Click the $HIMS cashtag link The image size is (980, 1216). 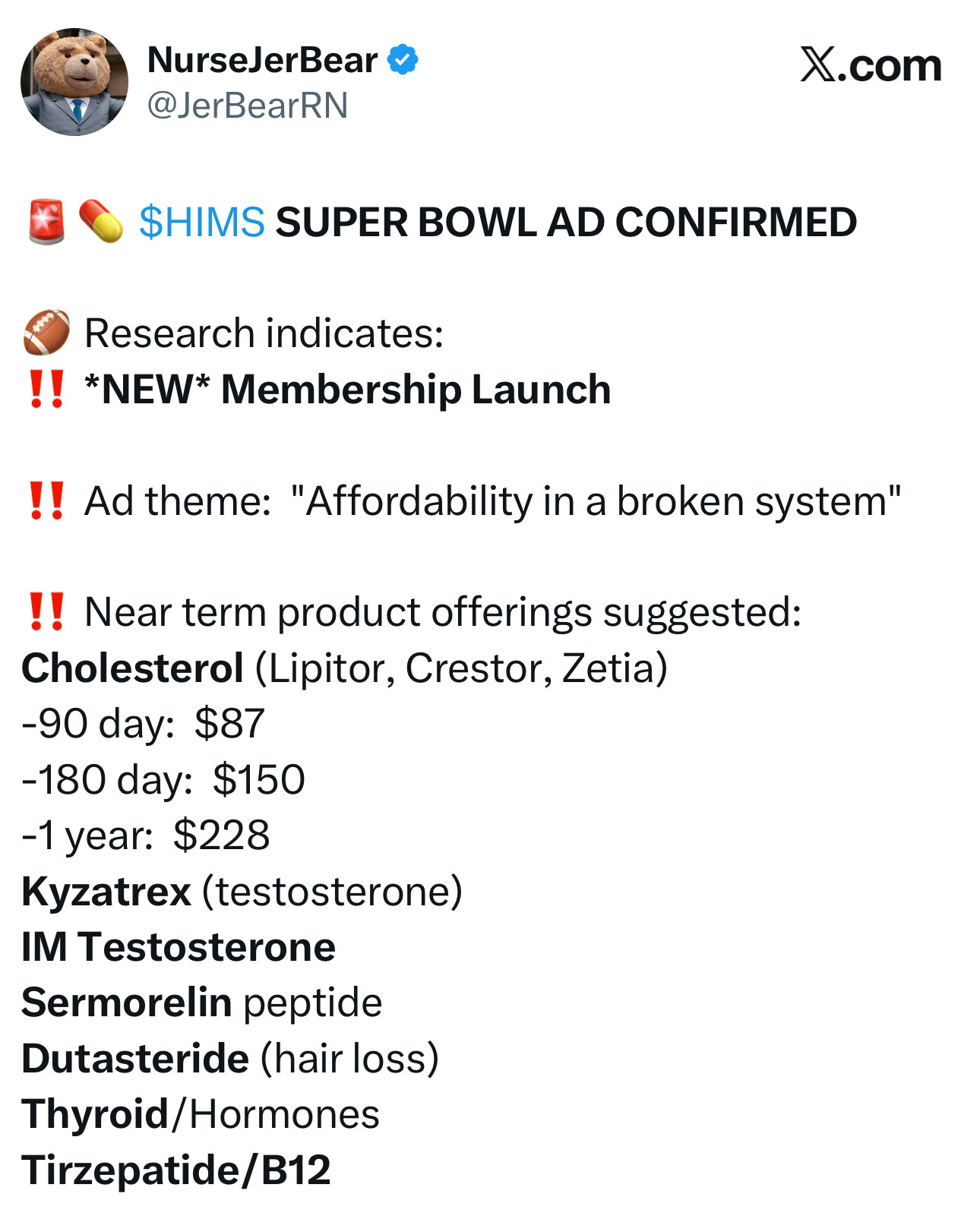point(202,223)
